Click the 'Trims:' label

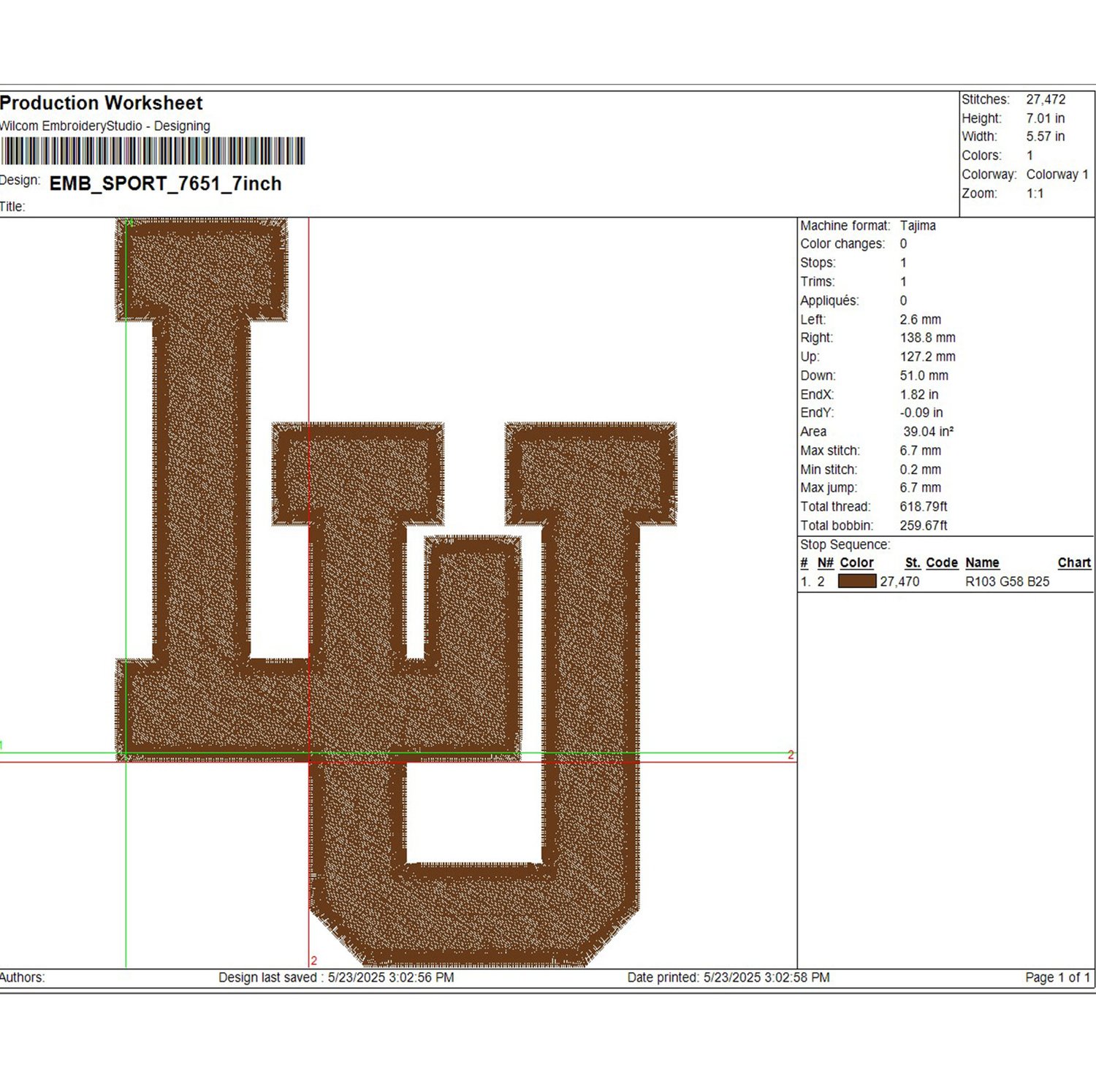pos(817,282)
